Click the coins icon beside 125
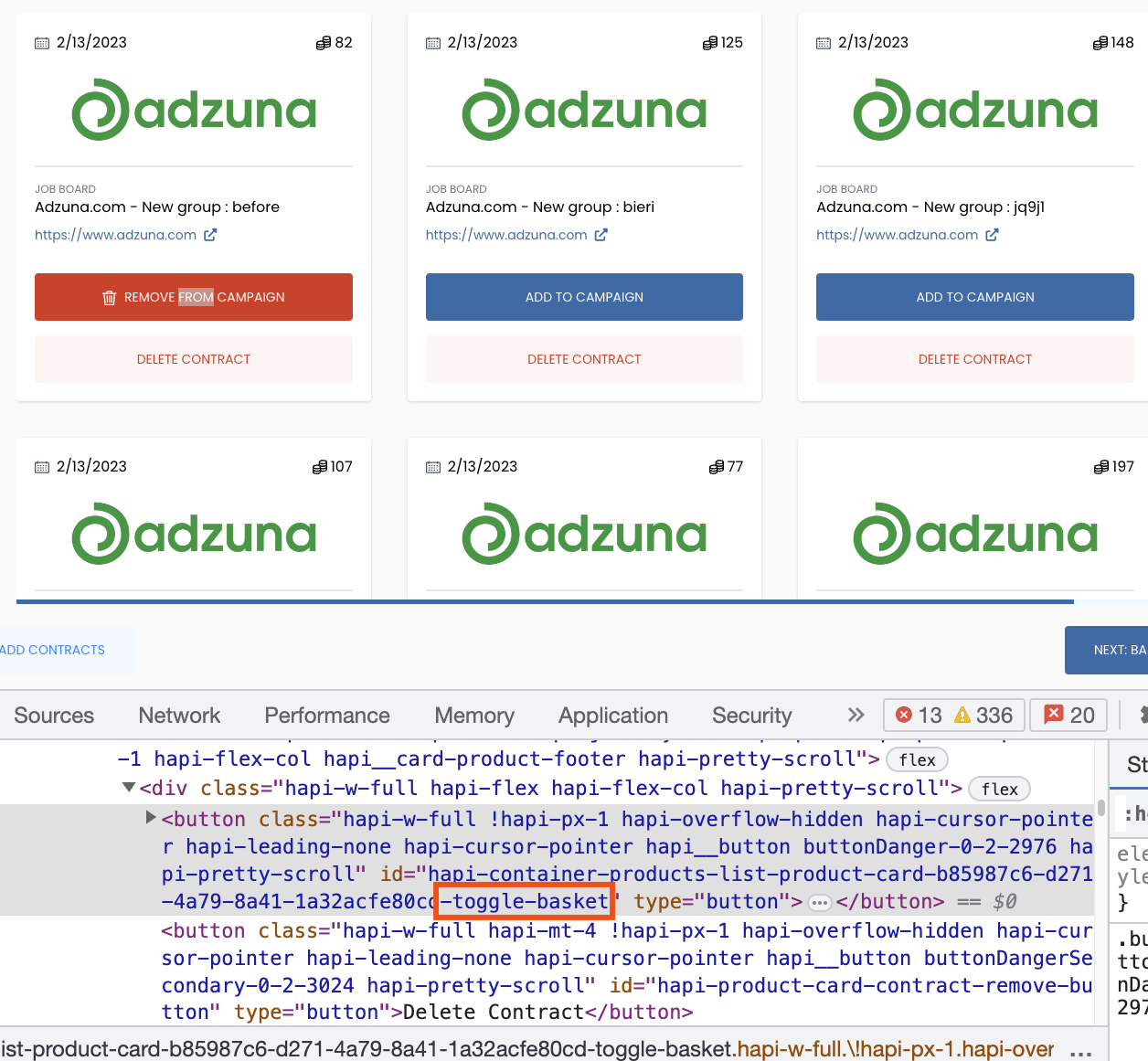The height and width of the screenshot is (1061, 1148). (x=710, y=43)
